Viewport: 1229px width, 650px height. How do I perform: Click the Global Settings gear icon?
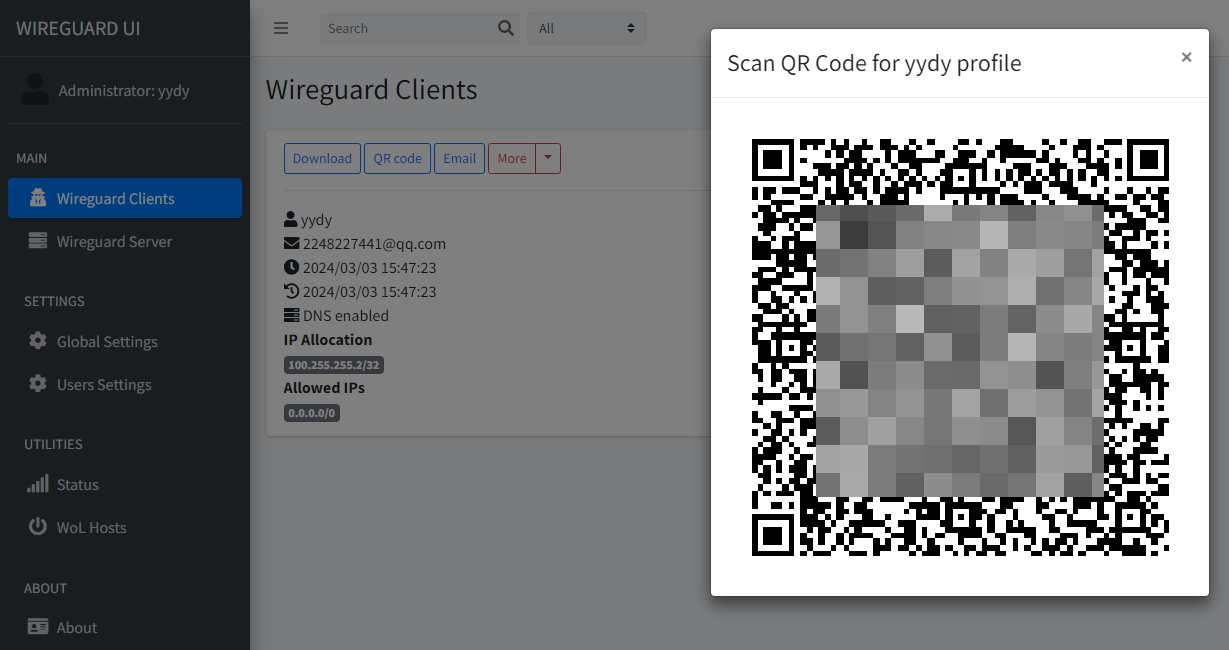pyautogui.click(x=38, y=341)
